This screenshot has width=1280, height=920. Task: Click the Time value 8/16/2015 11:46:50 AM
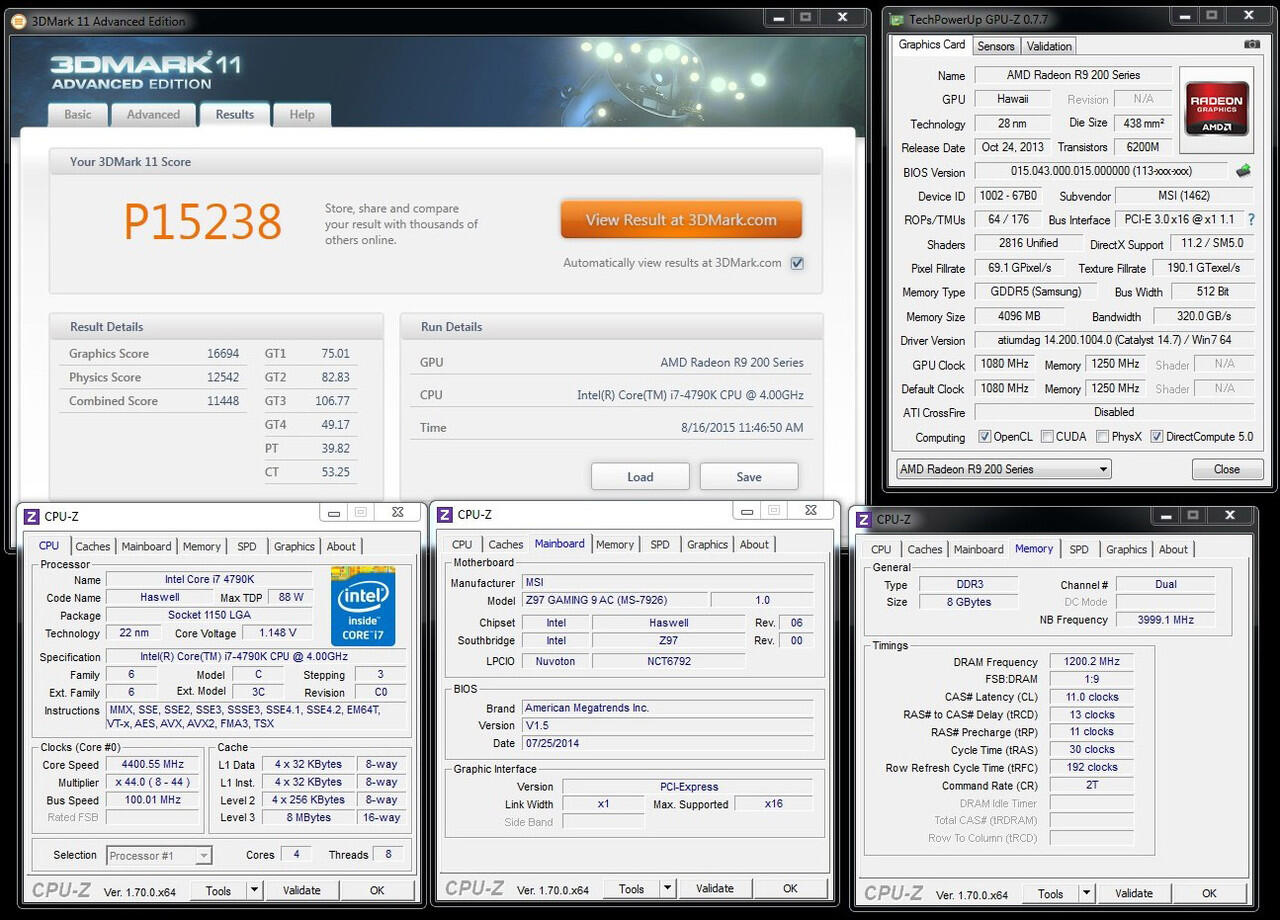[742, 427]
